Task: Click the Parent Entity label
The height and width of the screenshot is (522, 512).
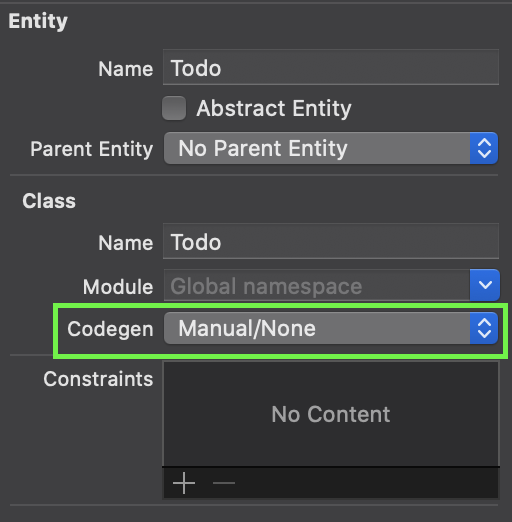Action: [92, 149]
